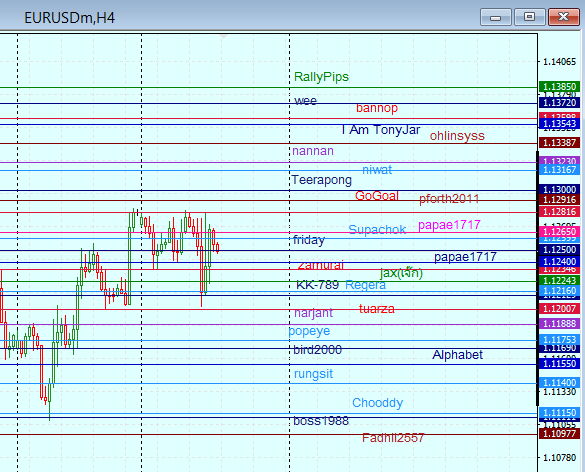Select the green 1.13850 price tag

click(x=559, y=87)
